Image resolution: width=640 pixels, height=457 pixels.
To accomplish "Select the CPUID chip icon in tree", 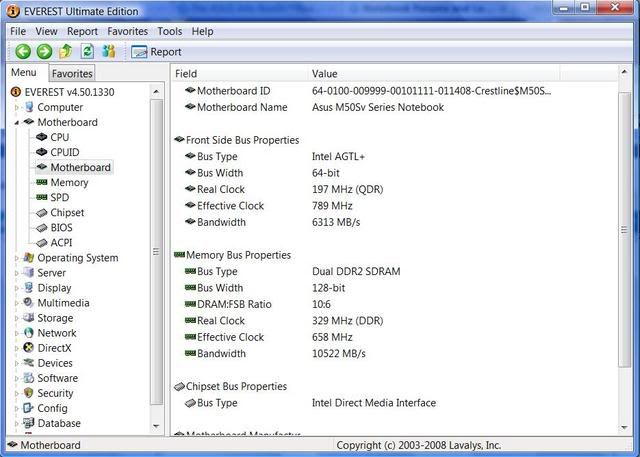I will pyautogui.click(x=42, y=152).
